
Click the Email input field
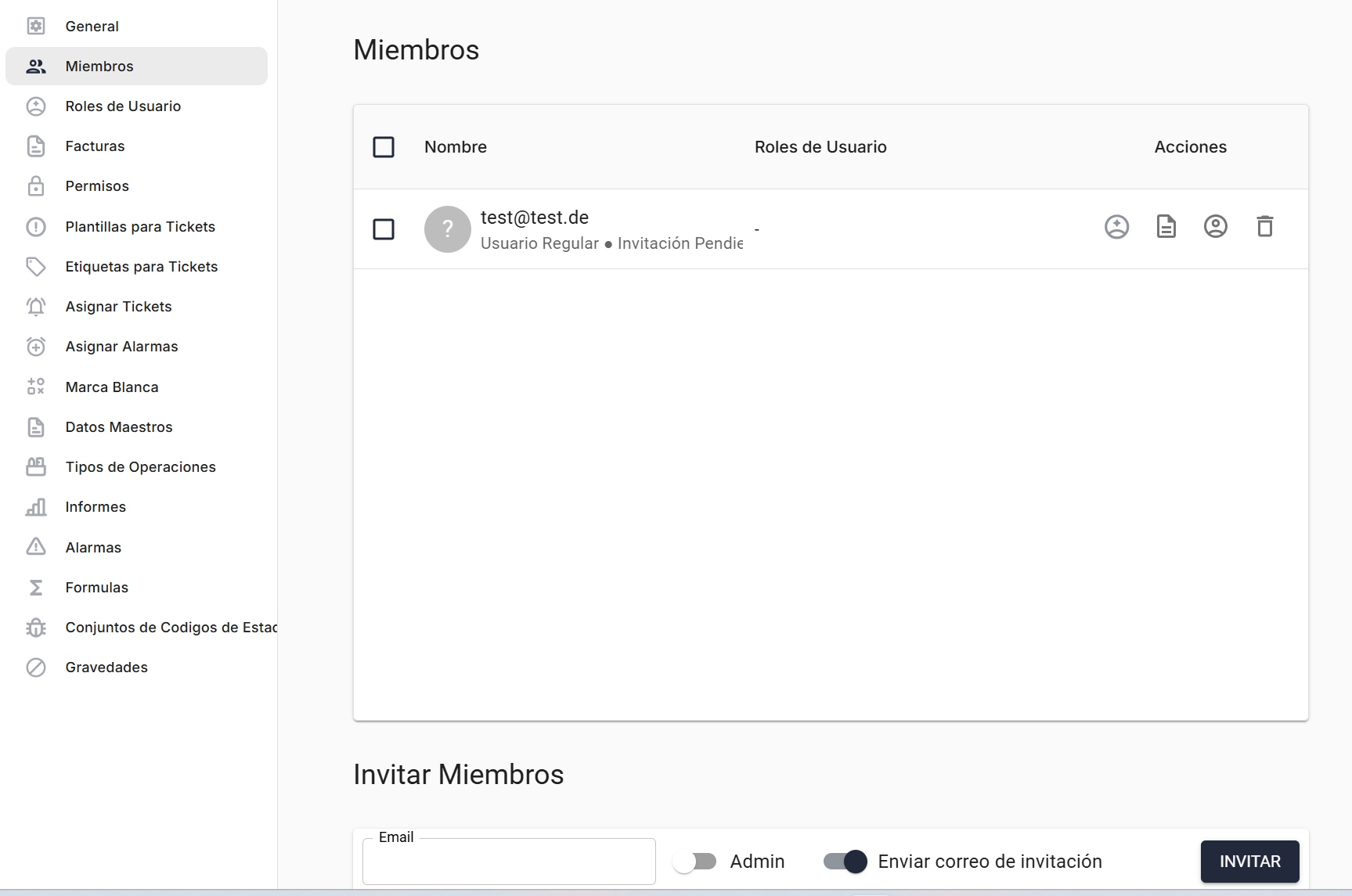pyautogui.click(x=509, y=862)
